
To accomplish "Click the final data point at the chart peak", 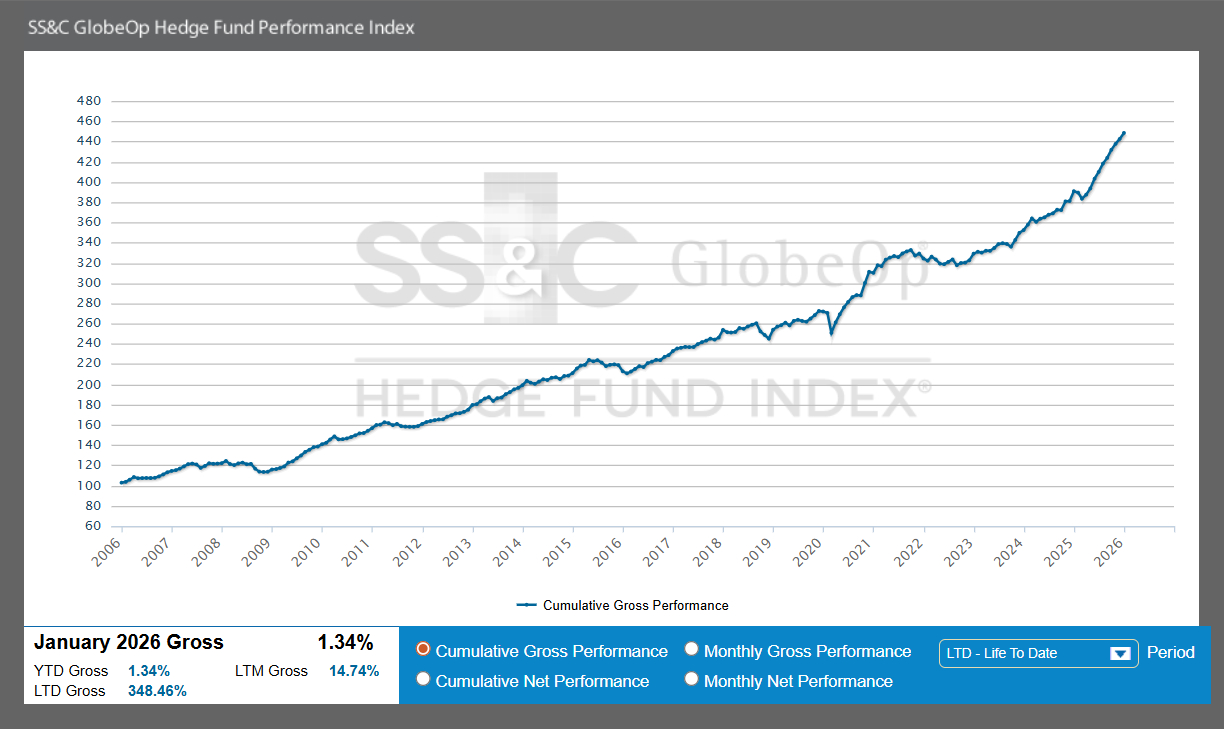I will [1123, 133].
